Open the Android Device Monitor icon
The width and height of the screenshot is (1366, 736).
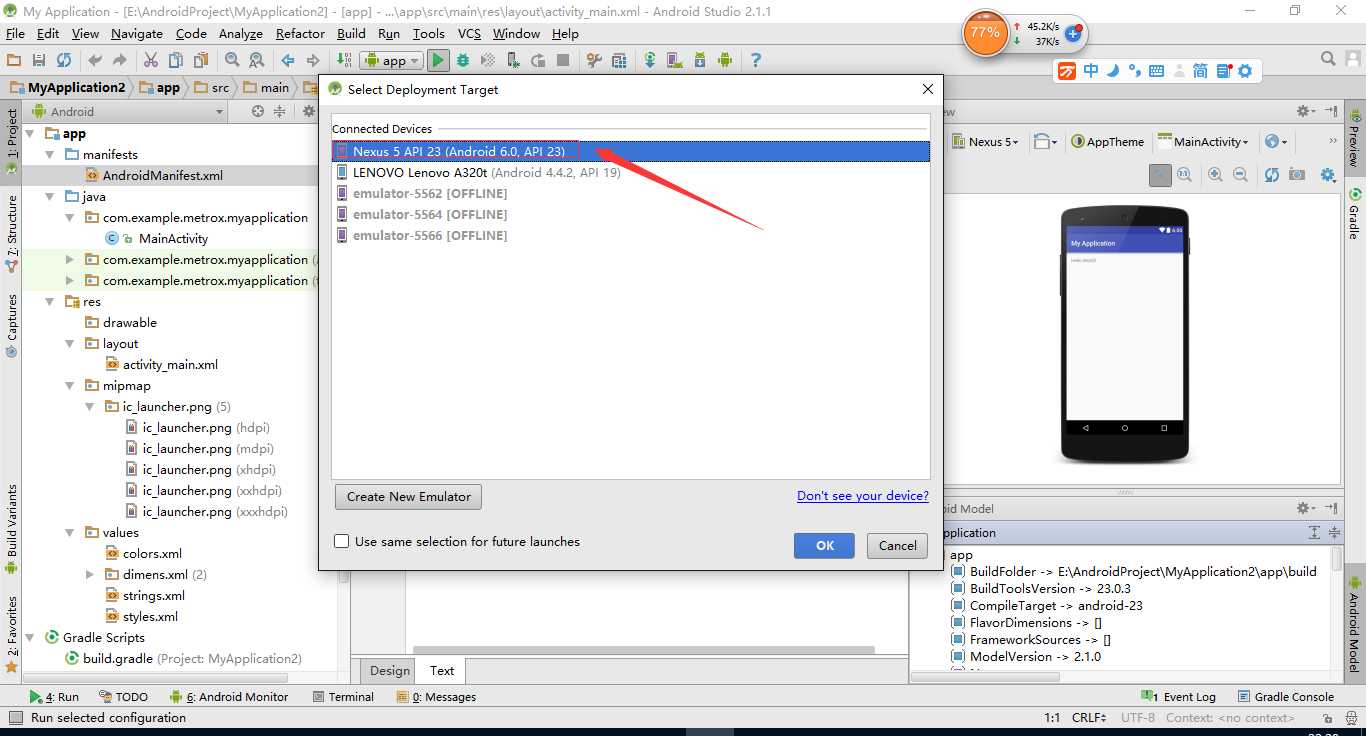click(725, 60)
